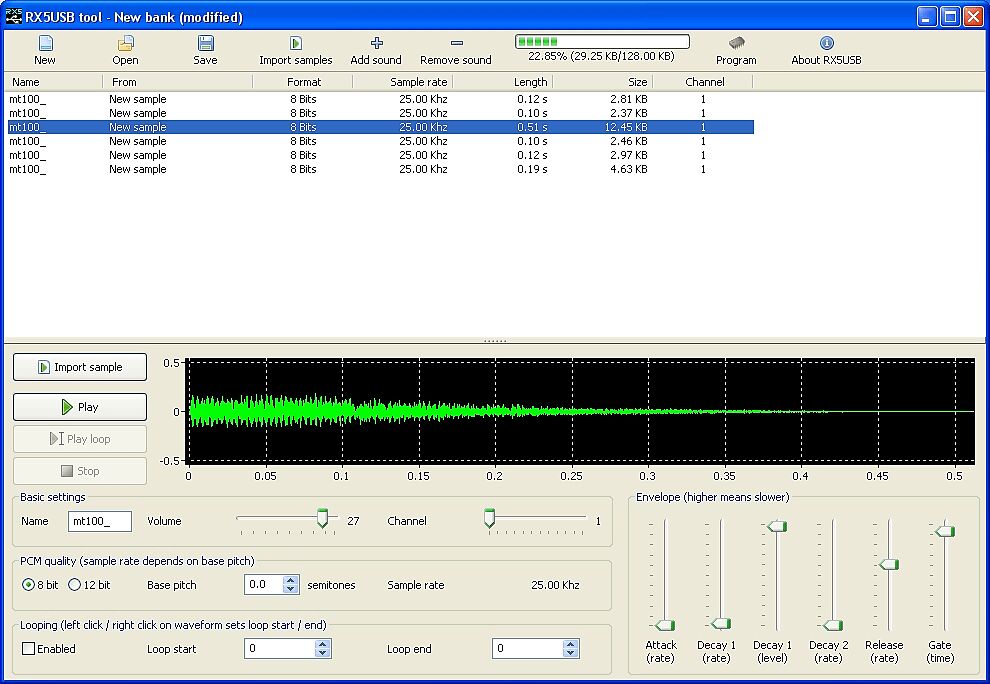
Task: Play the selected sample
Action: (x=80, y=407)
